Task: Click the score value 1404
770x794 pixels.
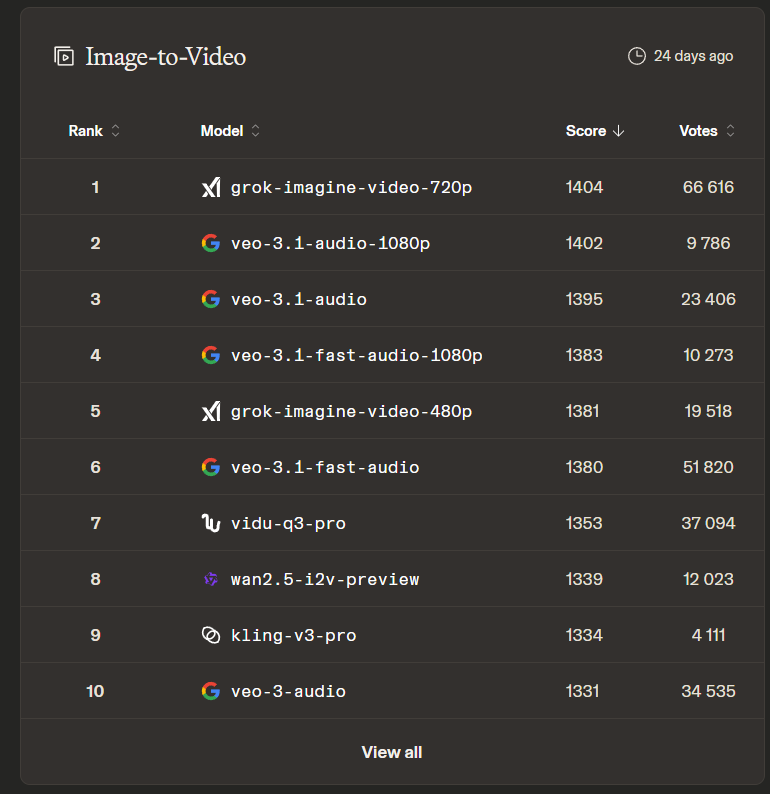Action: tap(584, 187)
